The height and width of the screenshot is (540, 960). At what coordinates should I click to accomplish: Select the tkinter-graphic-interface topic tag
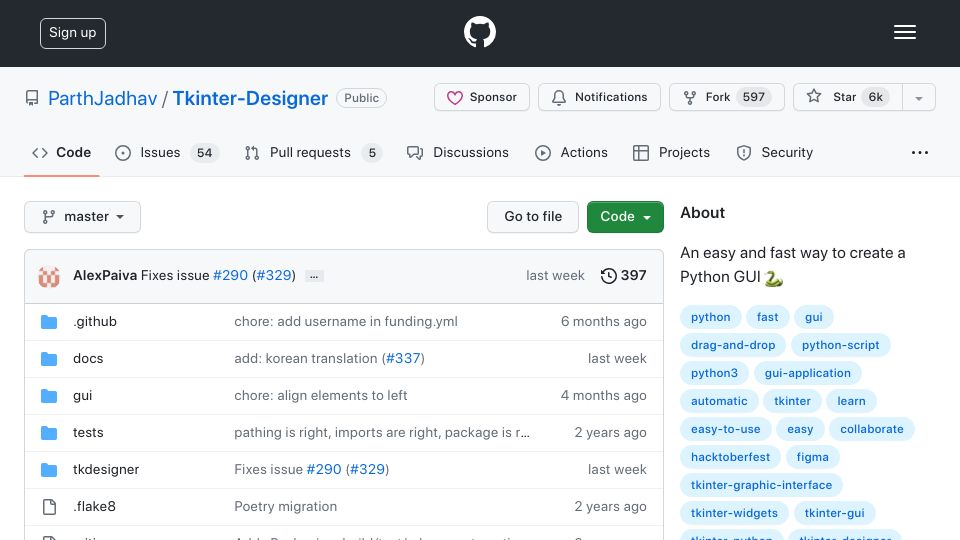762,486
